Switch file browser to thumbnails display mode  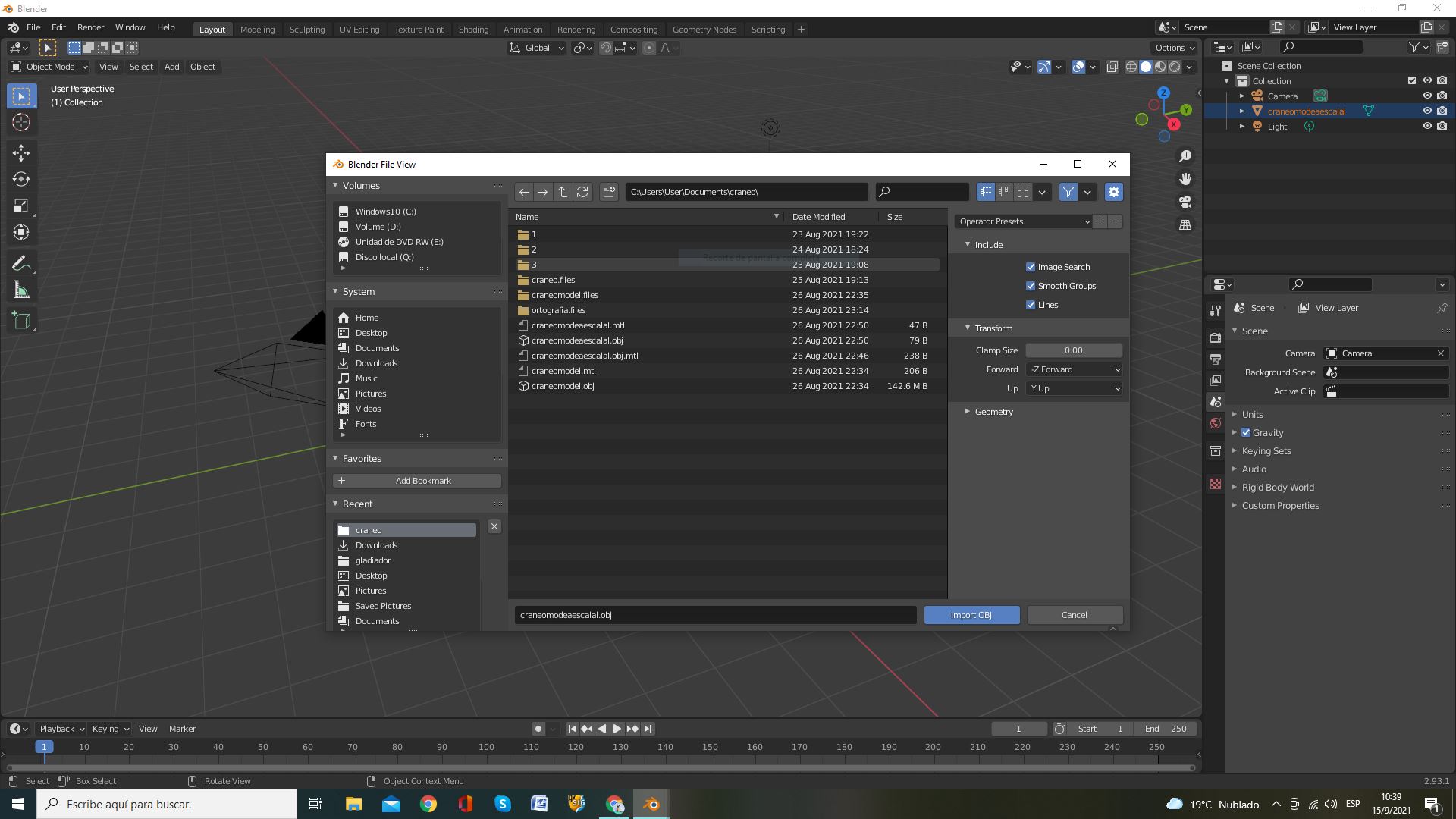pyautogui.click(x=1023, y=192)
